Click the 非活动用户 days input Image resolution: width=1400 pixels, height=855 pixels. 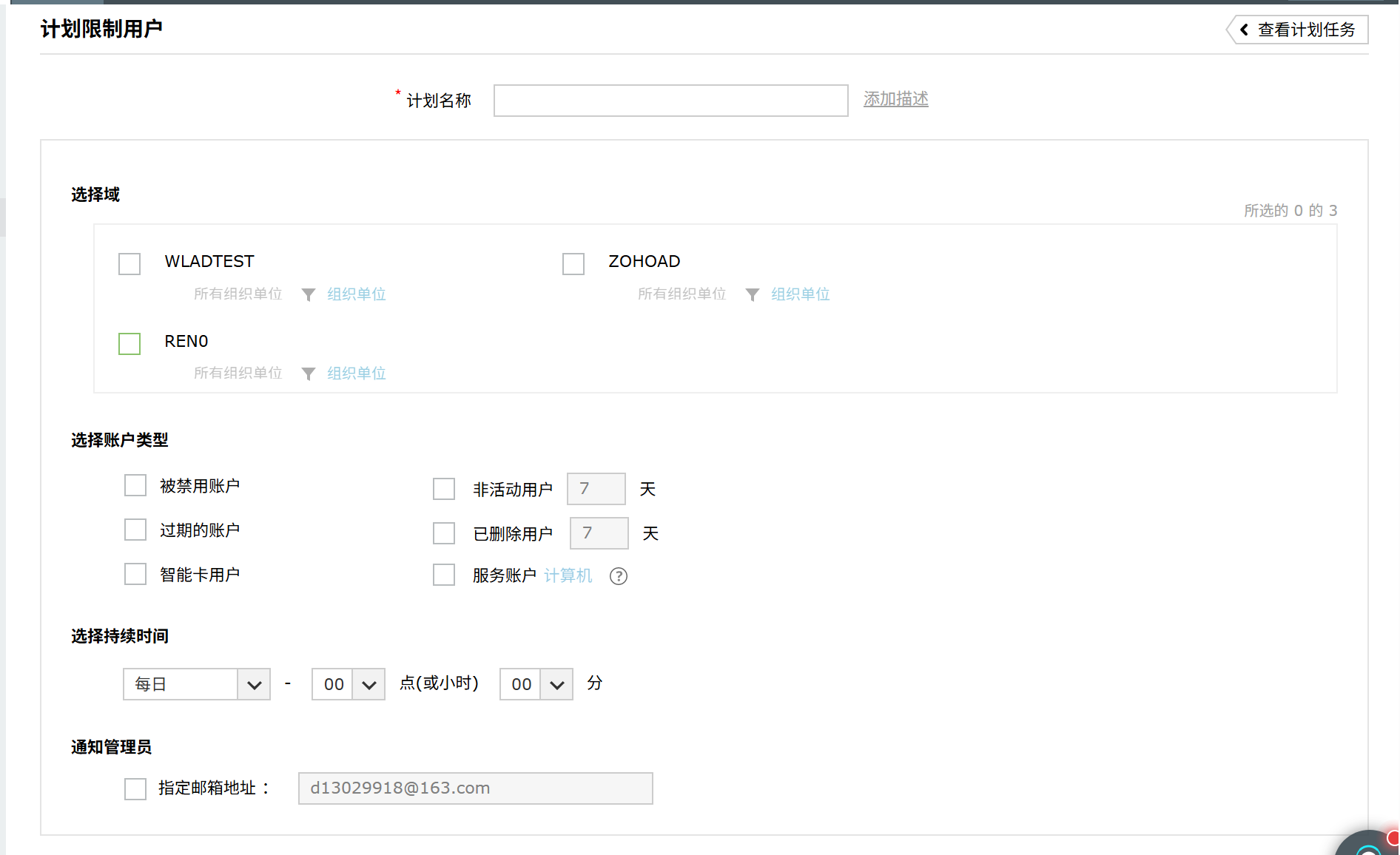pyautogui.click(x=596, y=489)
